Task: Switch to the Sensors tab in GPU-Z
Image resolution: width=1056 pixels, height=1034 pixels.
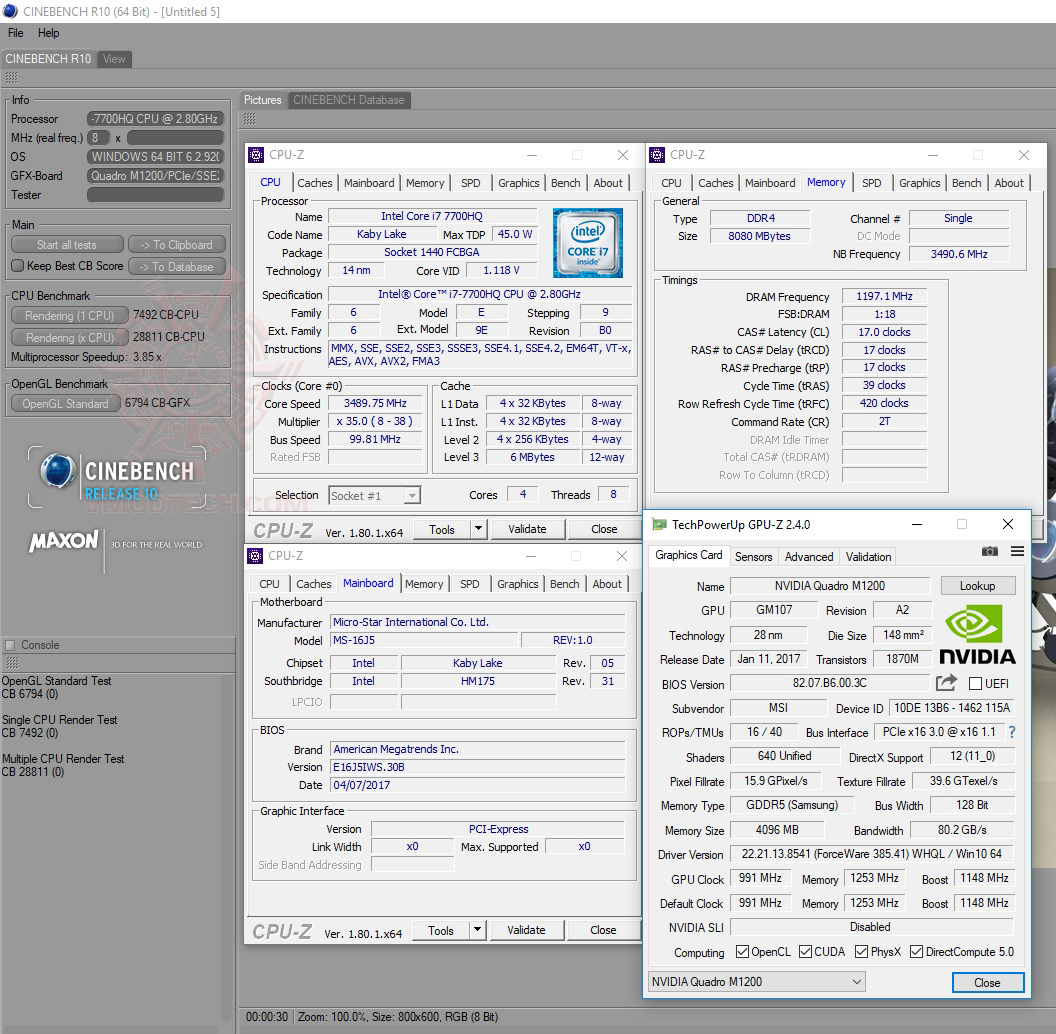Action: [753, 557]
